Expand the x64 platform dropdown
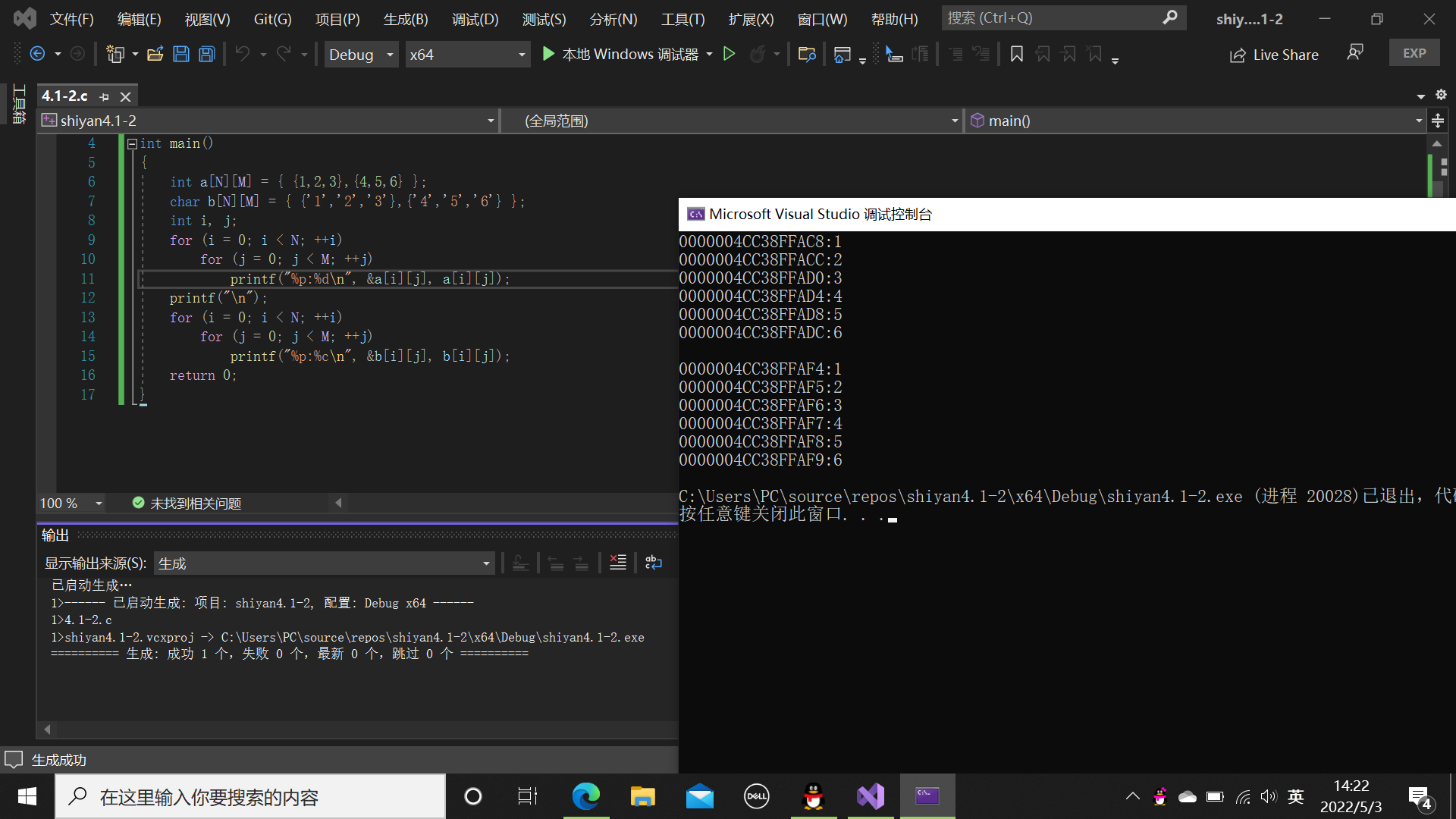 coord(466,55)
